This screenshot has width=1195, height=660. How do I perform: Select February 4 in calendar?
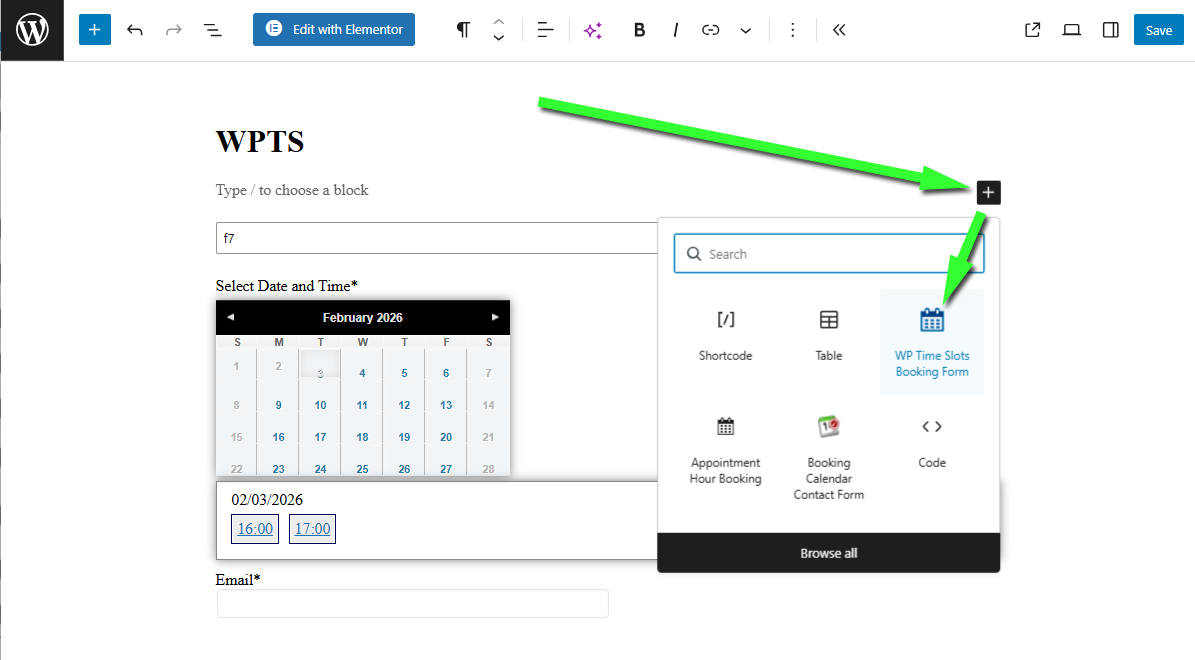pos(362,373)
